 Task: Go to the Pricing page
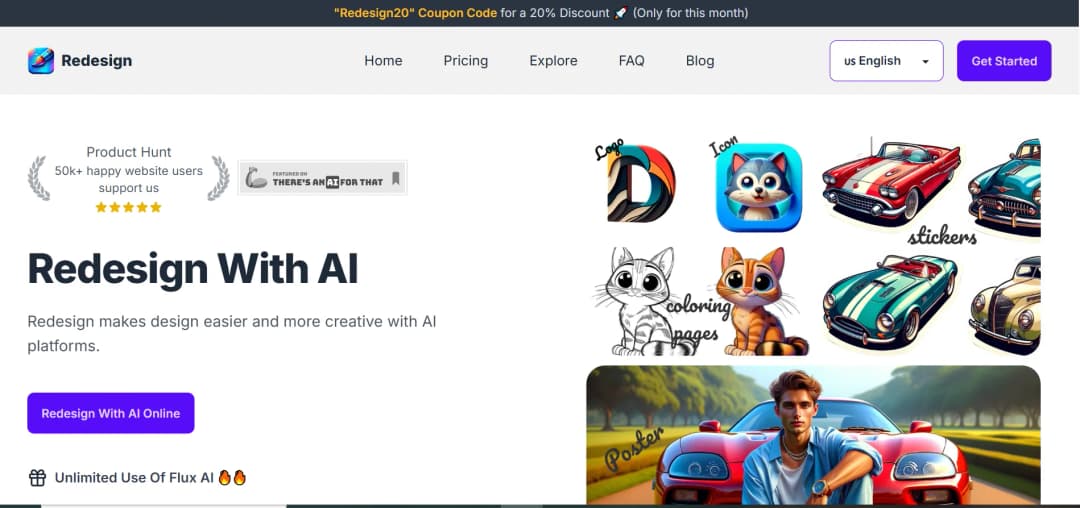(466, 61)
